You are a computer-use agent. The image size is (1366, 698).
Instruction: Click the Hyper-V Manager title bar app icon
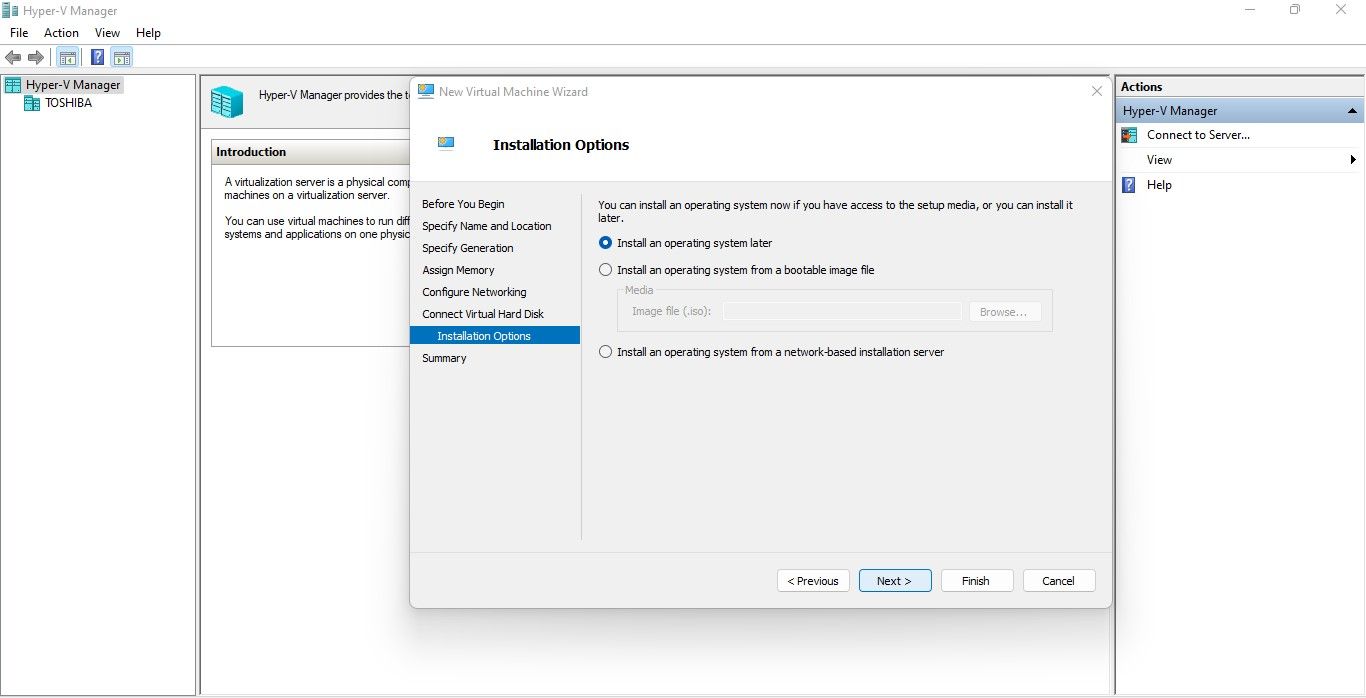[x=10, y=10]
